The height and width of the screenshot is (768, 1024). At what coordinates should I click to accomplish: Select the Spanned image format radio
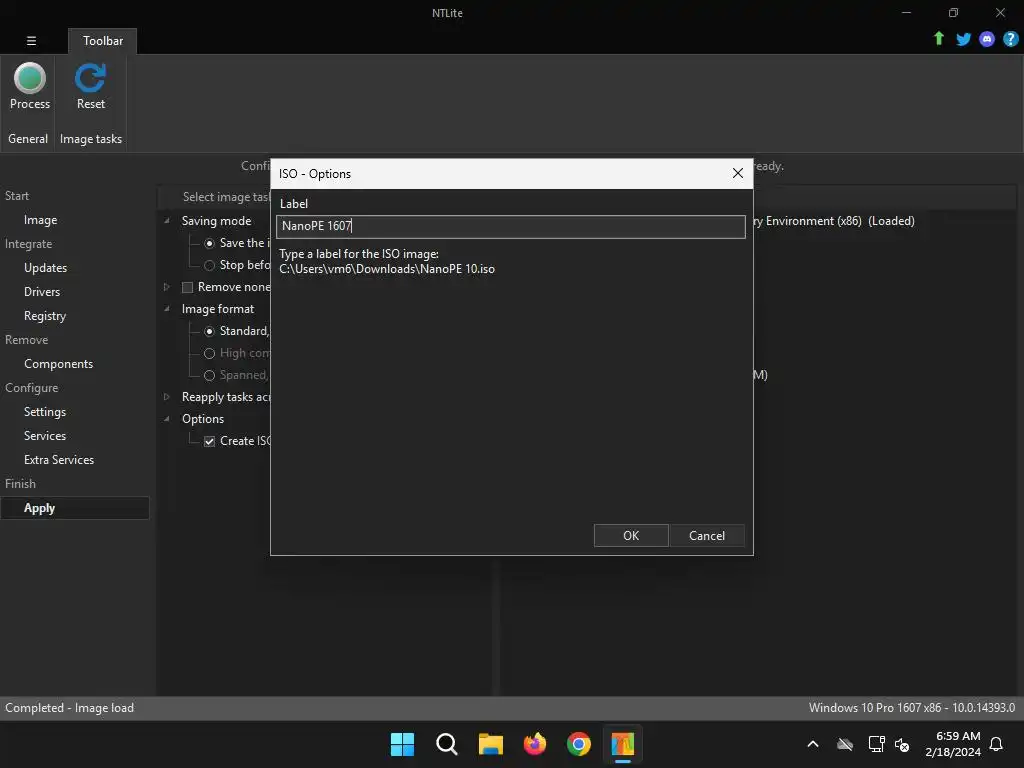click(x=209, y=376)
